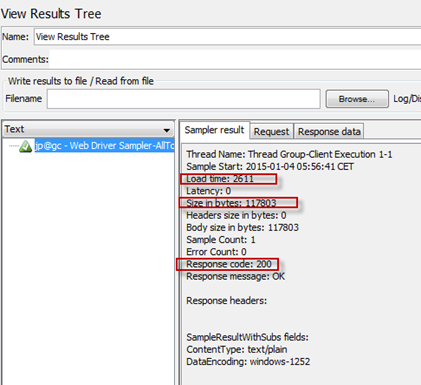This screenshot has height=385, width=421.
Task: Open the Text renderer dropdown
Action: [88, 129]
